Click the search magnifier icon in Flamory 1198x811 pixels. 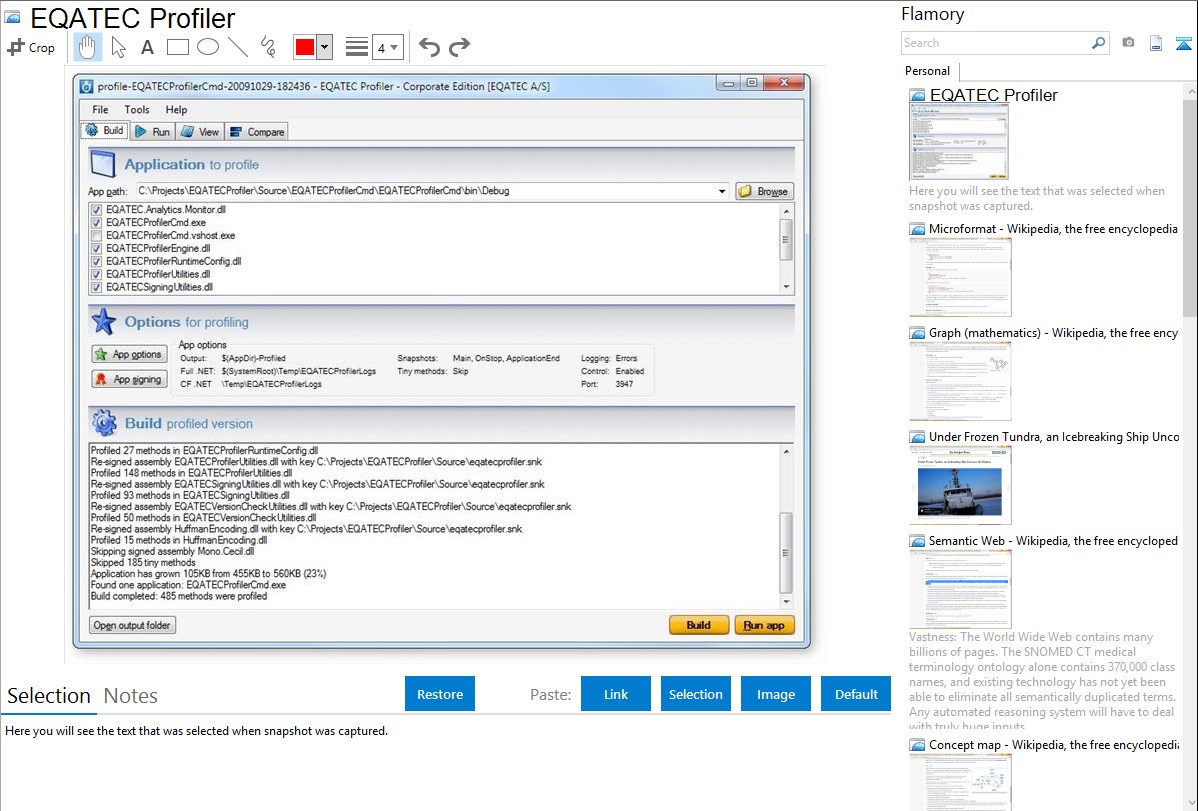coord(1099,43)
